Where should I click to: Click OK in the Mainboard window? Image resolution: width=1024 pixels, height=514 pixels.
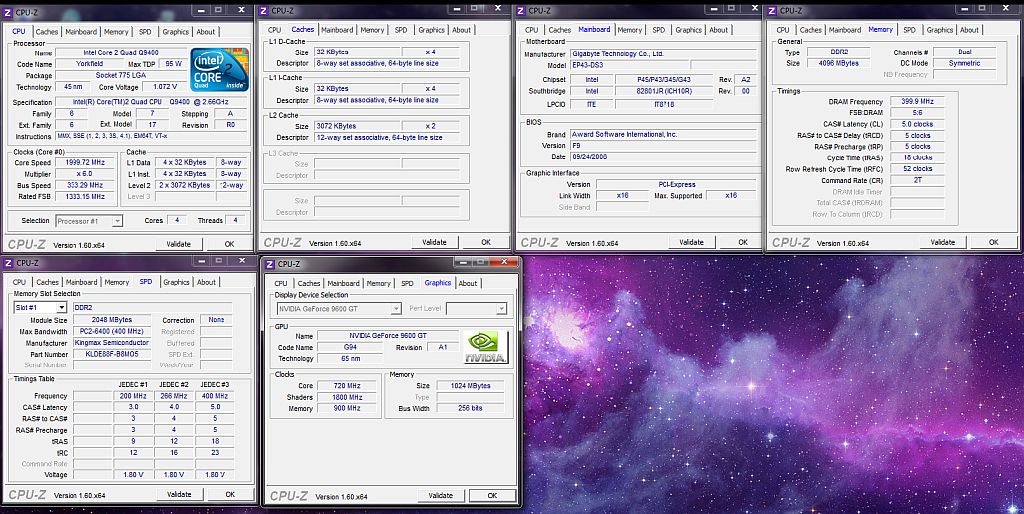click(x=743, y=242)
